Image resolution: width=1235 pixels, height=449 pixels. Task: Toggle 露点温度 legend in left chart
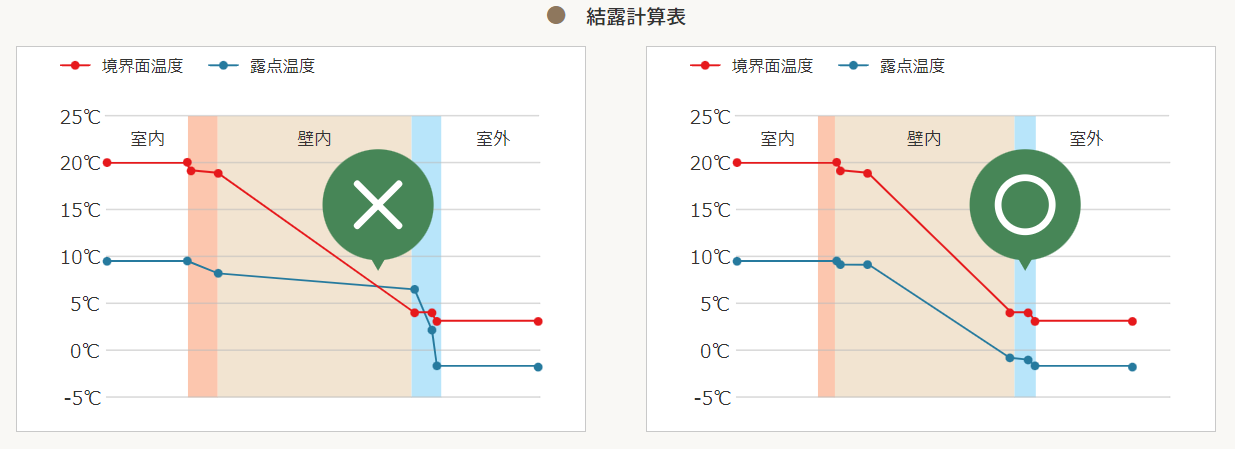[262, 66]
